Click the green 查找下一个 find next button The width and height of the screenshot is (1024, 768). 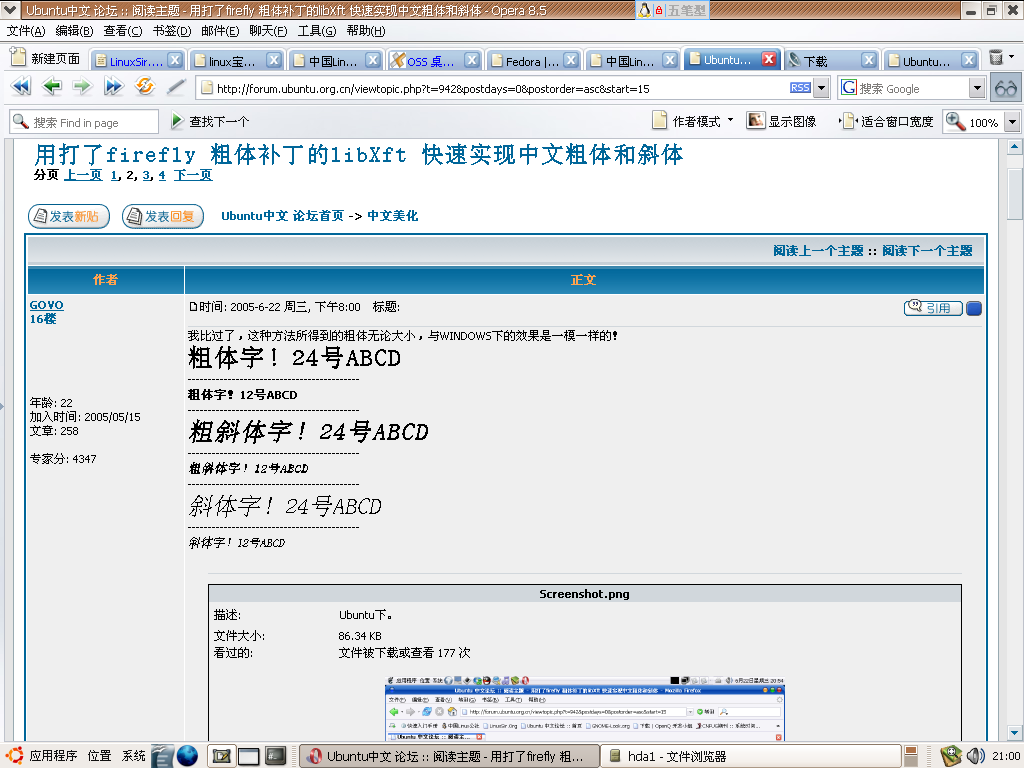coord(210,121)
